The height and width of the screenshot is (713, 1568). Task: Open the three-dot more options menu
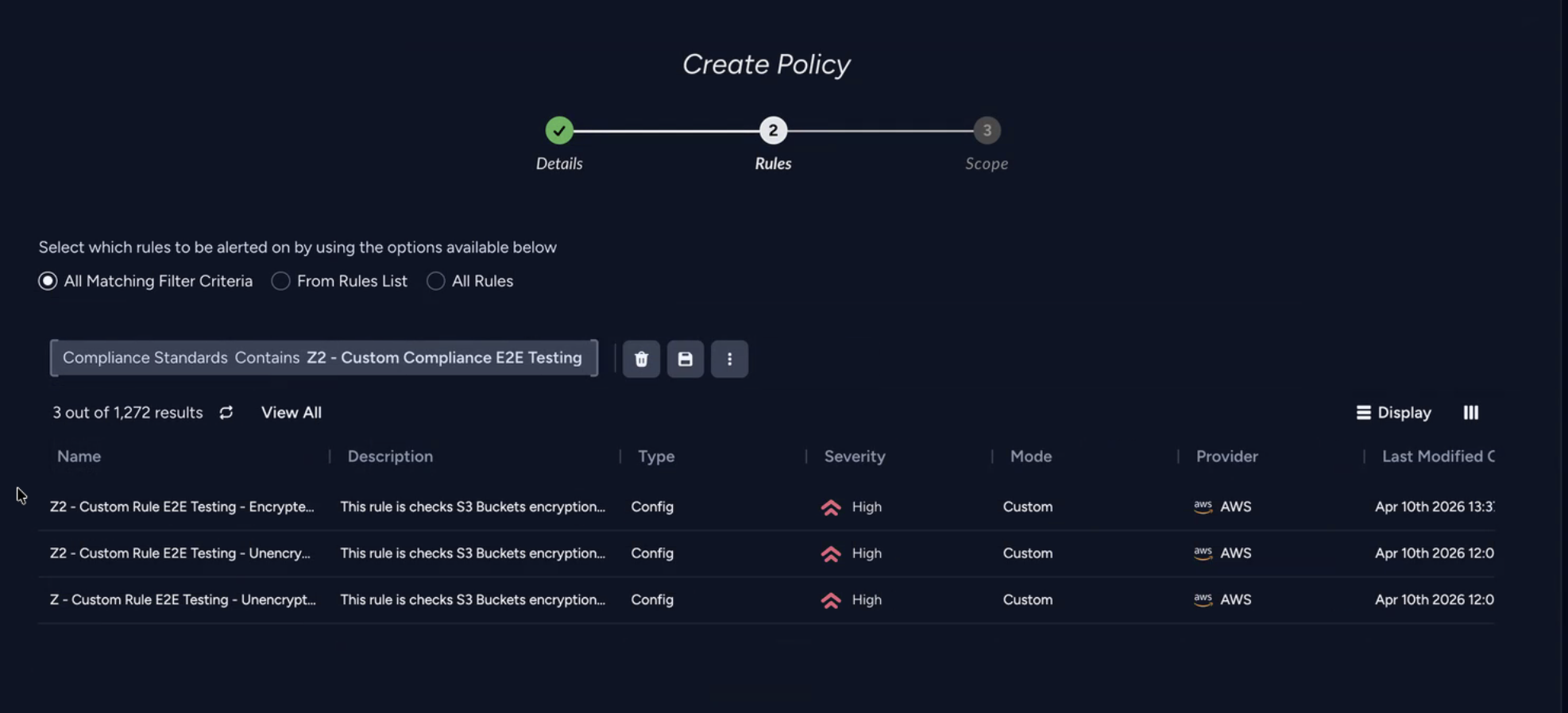(729, 359)
